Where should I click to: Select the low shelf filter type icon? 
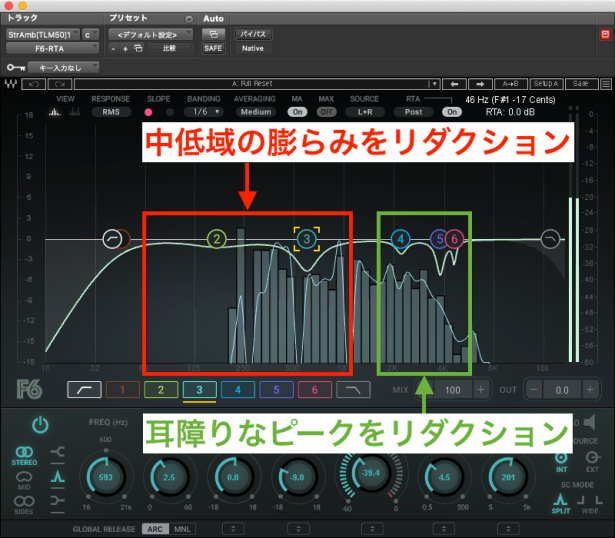58,453
